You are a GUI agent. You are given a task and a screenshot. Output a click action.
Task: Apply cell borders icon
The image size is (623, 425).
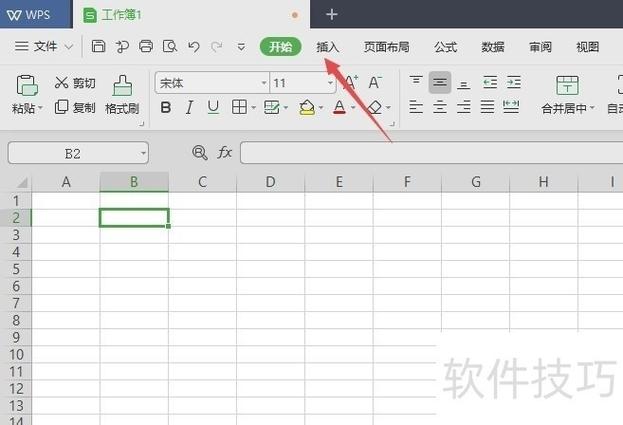[239, 107]
